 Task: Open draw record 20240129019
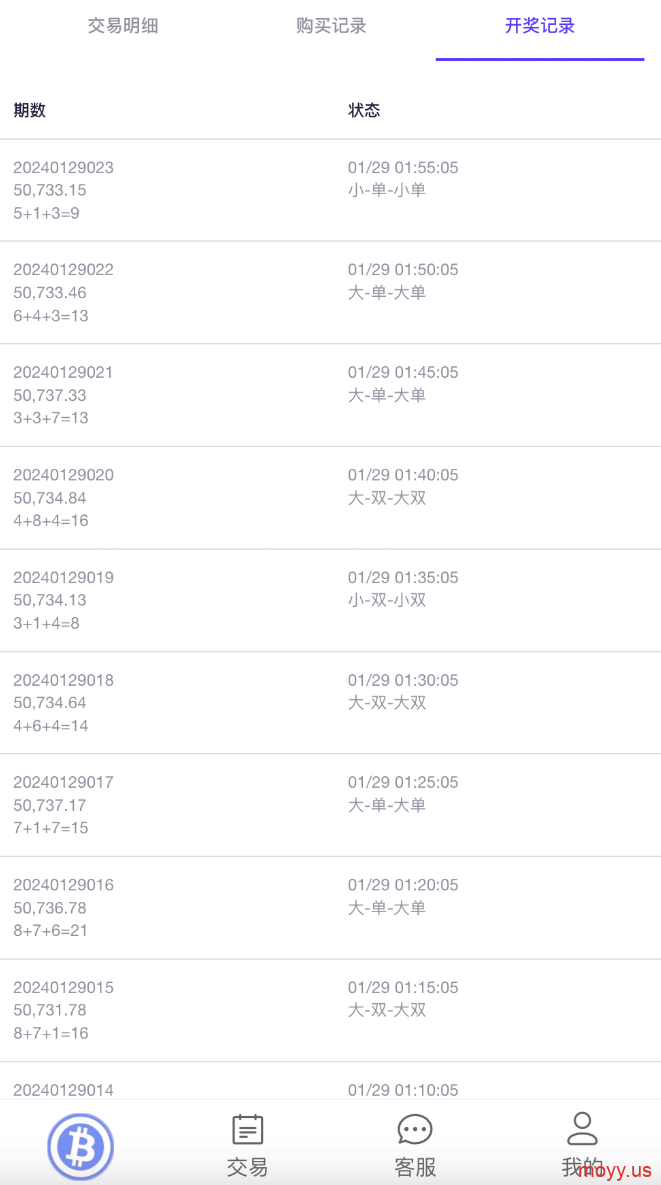point(63,577)
